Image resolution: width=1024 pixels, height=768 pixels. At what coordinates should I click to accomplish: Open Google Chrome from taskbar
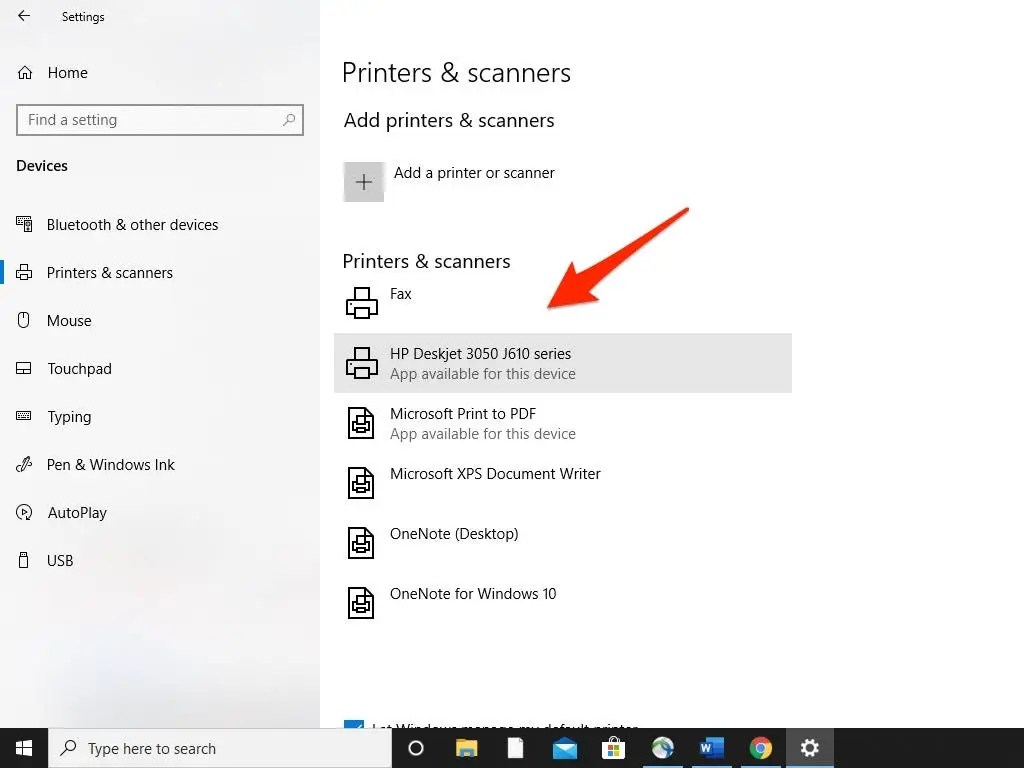click(x=760, y=748)
